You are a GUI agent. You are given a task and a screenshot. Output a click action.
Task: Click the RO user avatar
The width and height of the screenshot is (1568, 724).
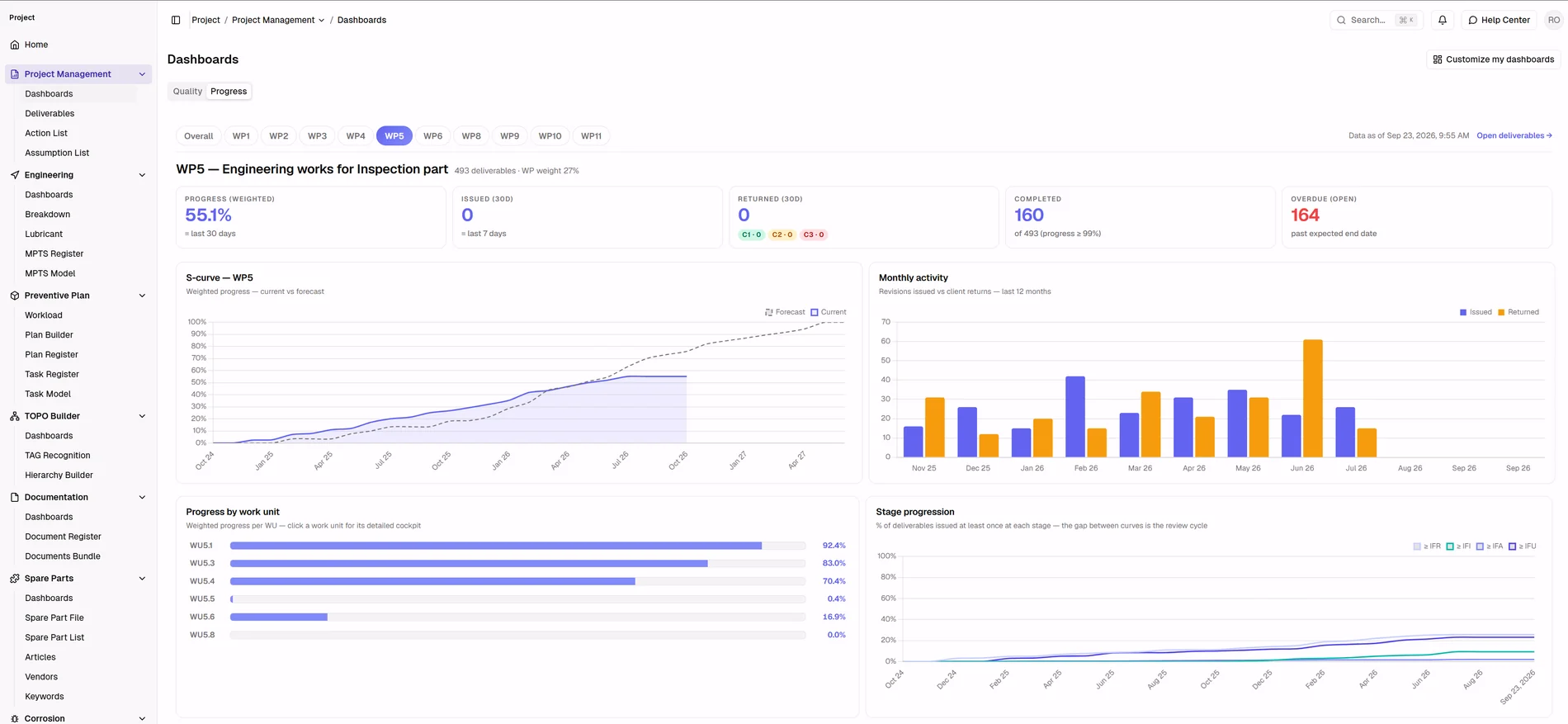click(x=1554, y=20)
